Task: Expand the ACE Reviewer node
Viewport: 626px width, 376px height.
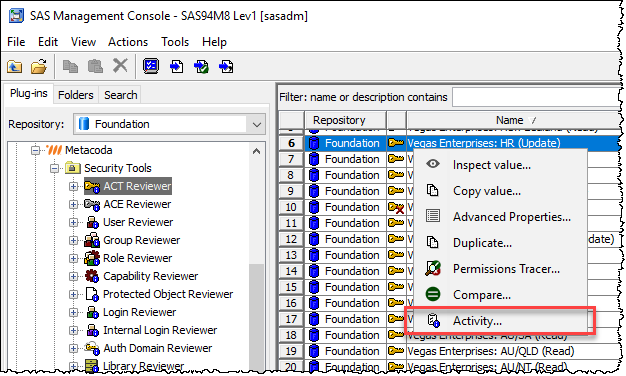Action: coord(73,204)
